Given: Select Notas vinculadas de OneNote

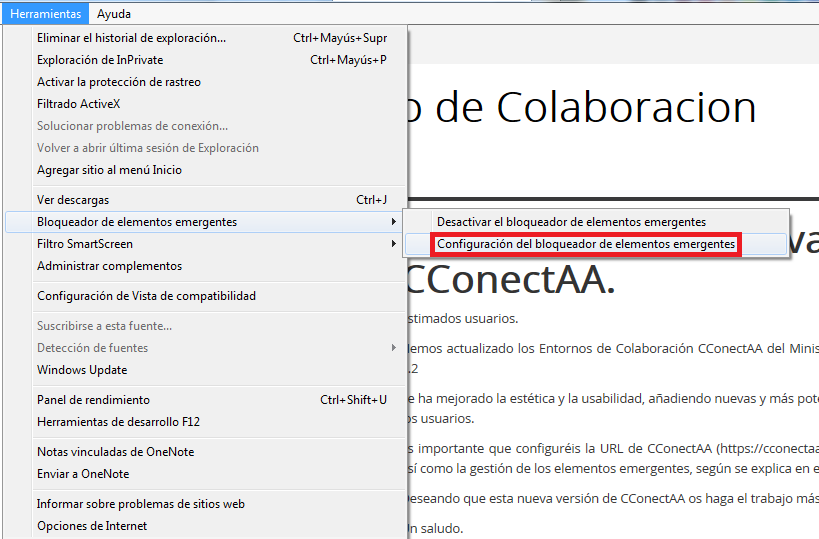Looking at the screenshot, I should click(x=115, y=452).
